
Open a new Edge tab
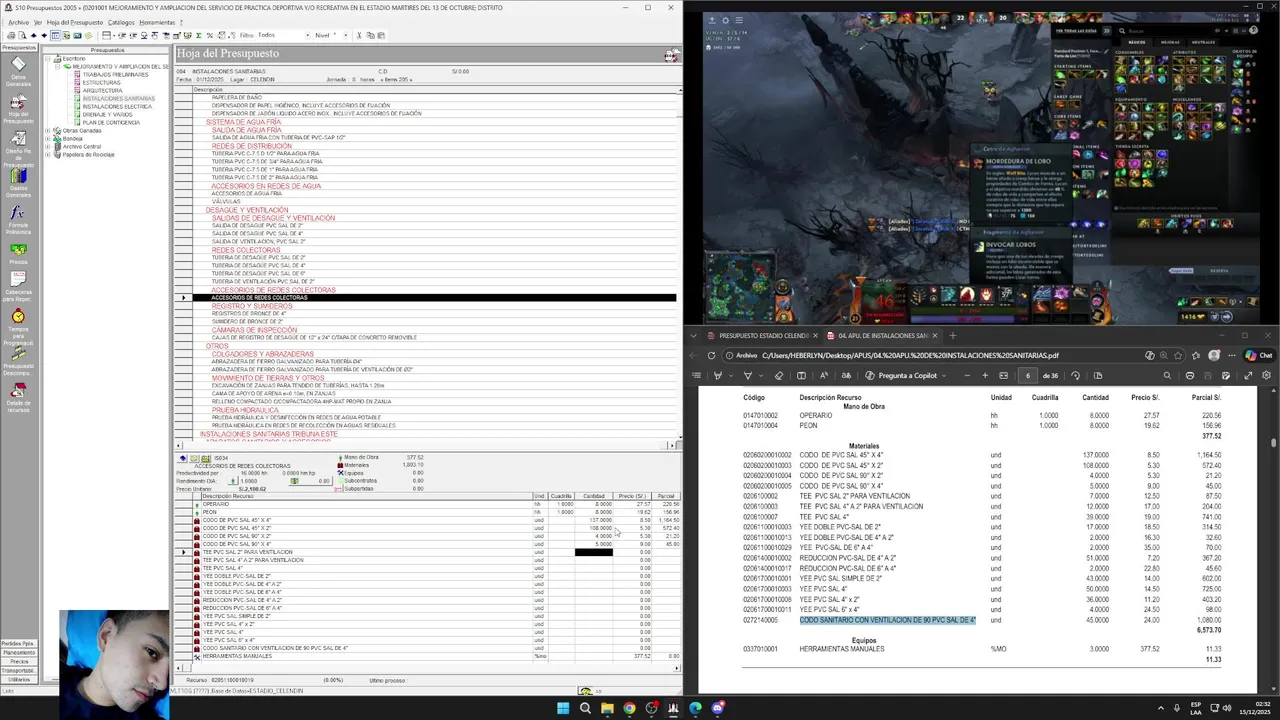tap(952, 335)
